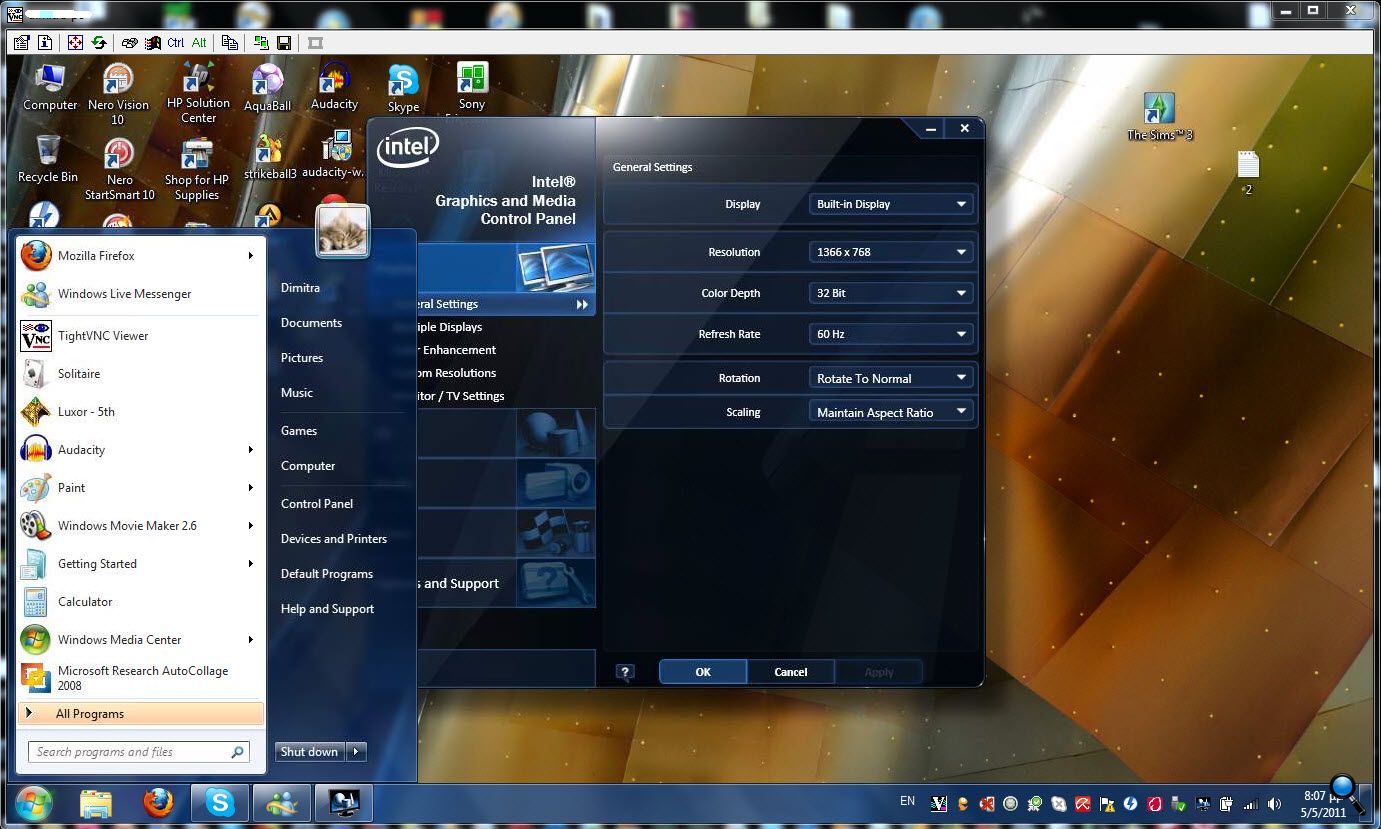Screen dimensions: 1381x829
Task: Launch TightVNC Viewer from Start menu
Action: tap(140, 336)
